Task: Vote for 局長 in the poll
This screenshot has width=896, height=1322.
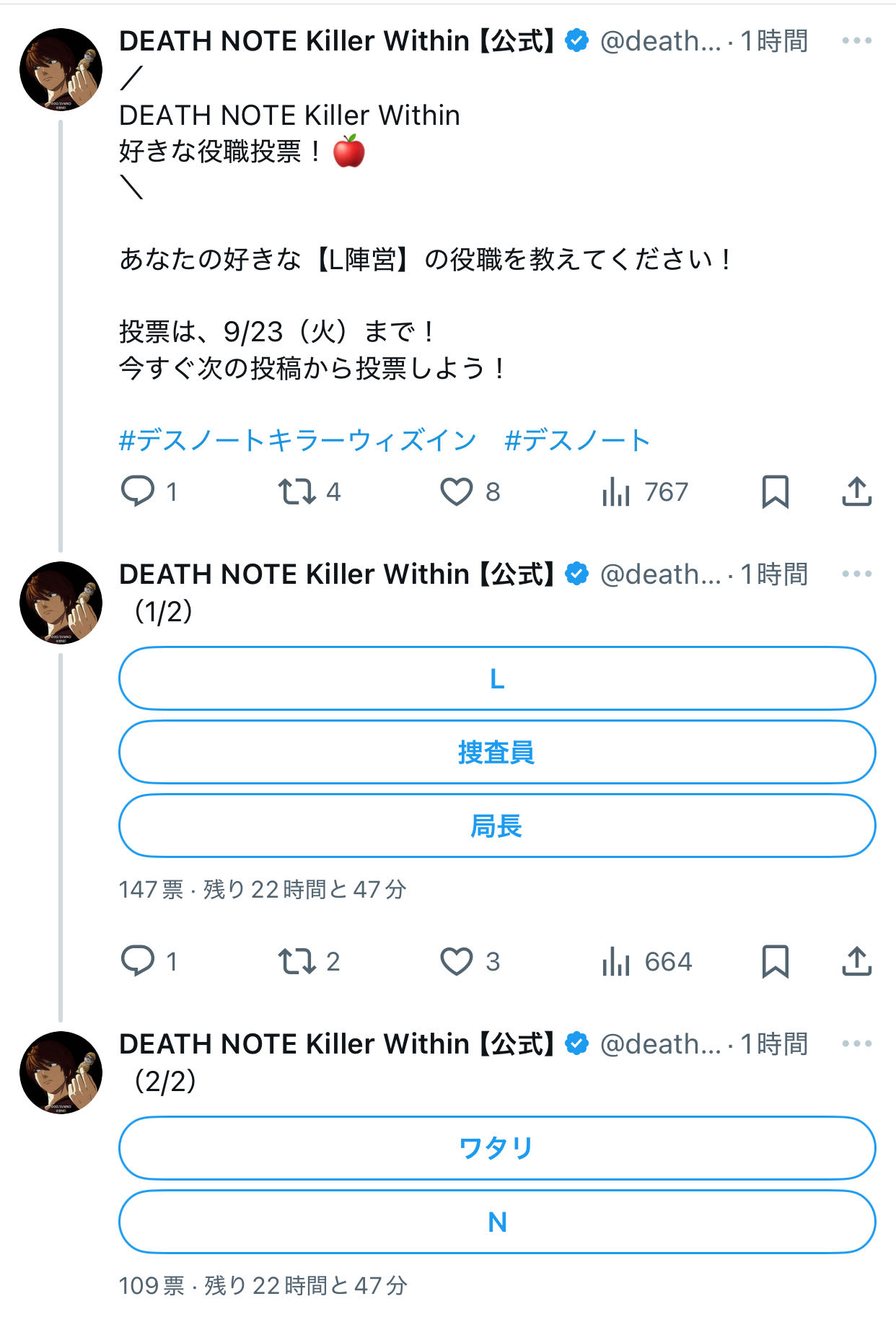Action: point(497,826)
